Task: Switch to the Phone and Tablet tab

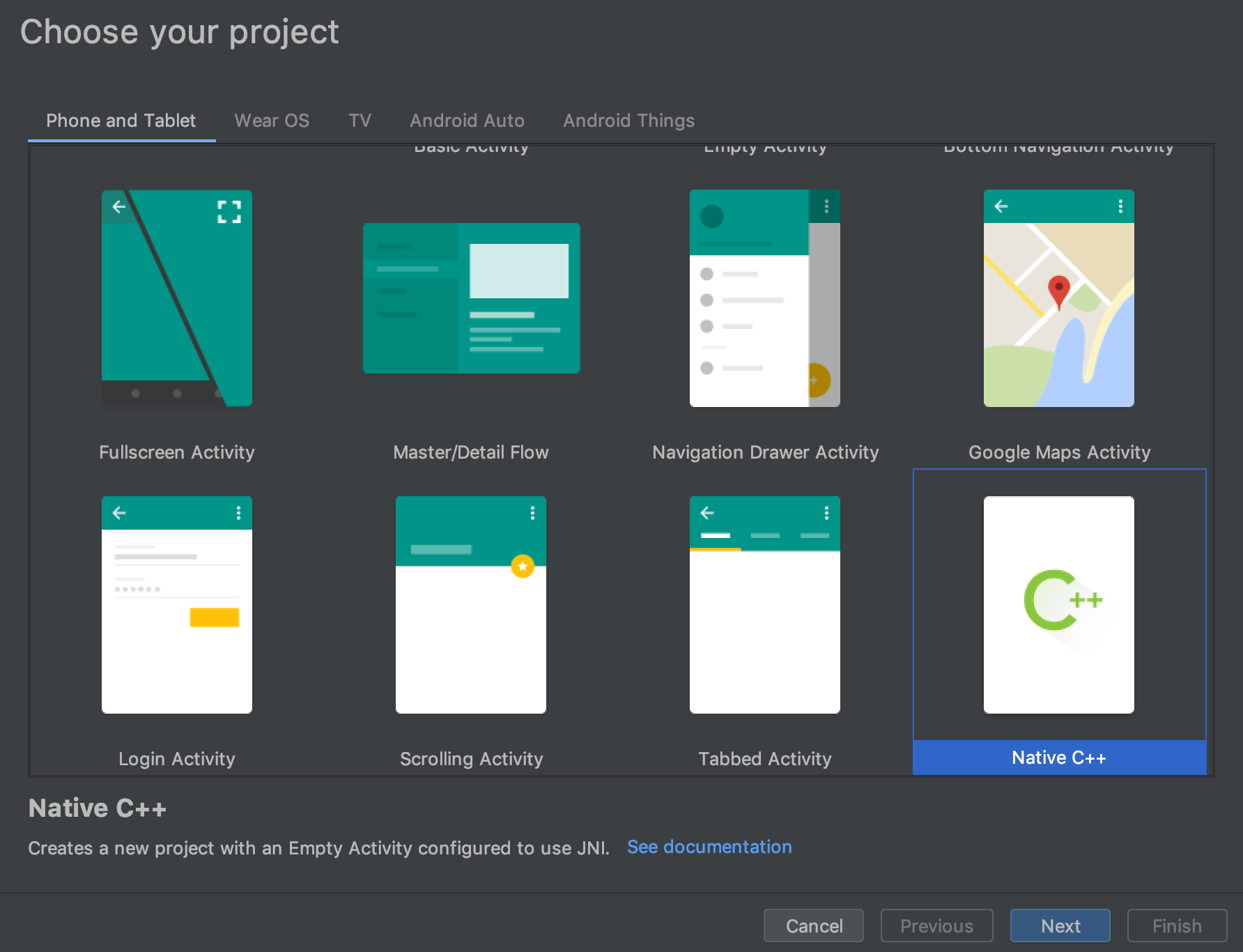Action: pos(121,121)
